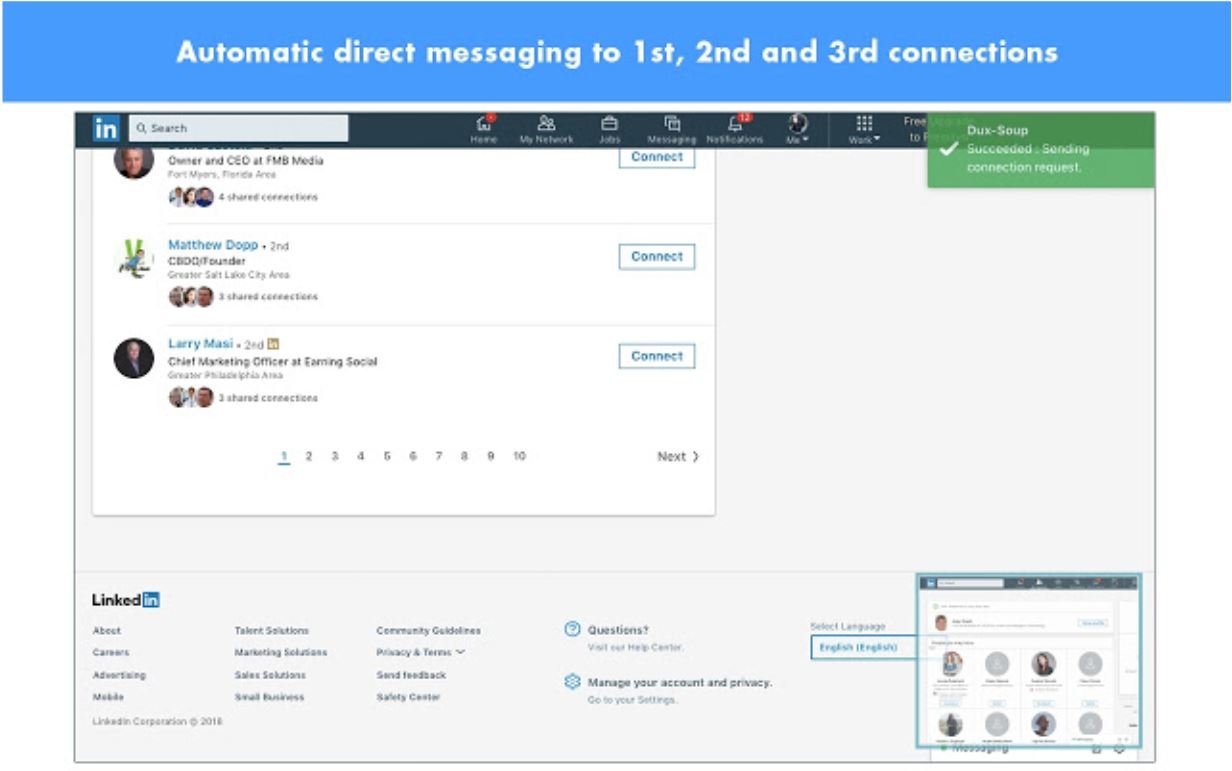Click Larry Masi's LinkedIn premium badge
The image size is (1232, 771).
(x=274, y=344)
